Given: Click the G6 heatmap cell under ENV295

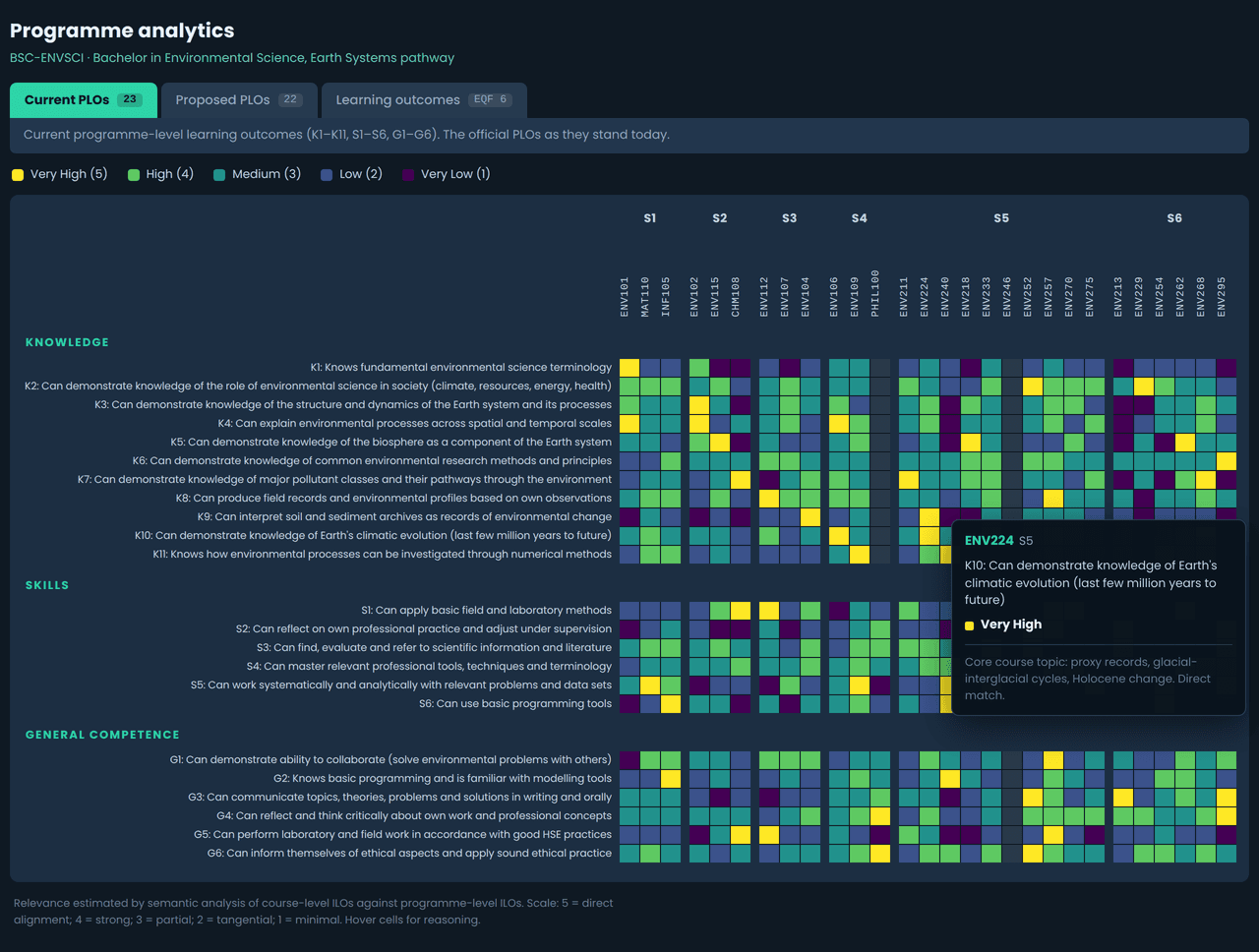Looking at the screenshot, I should click(1227, 854).
